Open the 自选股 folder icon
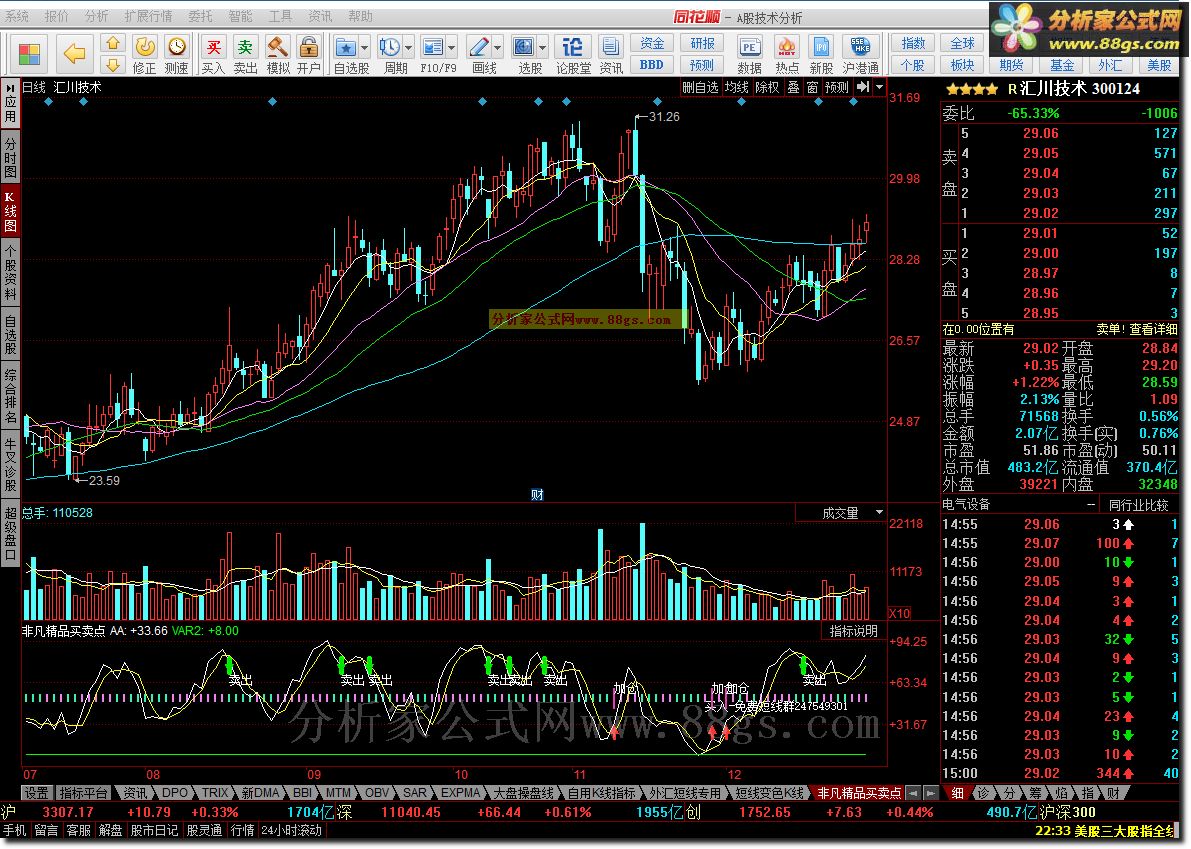 346,48
